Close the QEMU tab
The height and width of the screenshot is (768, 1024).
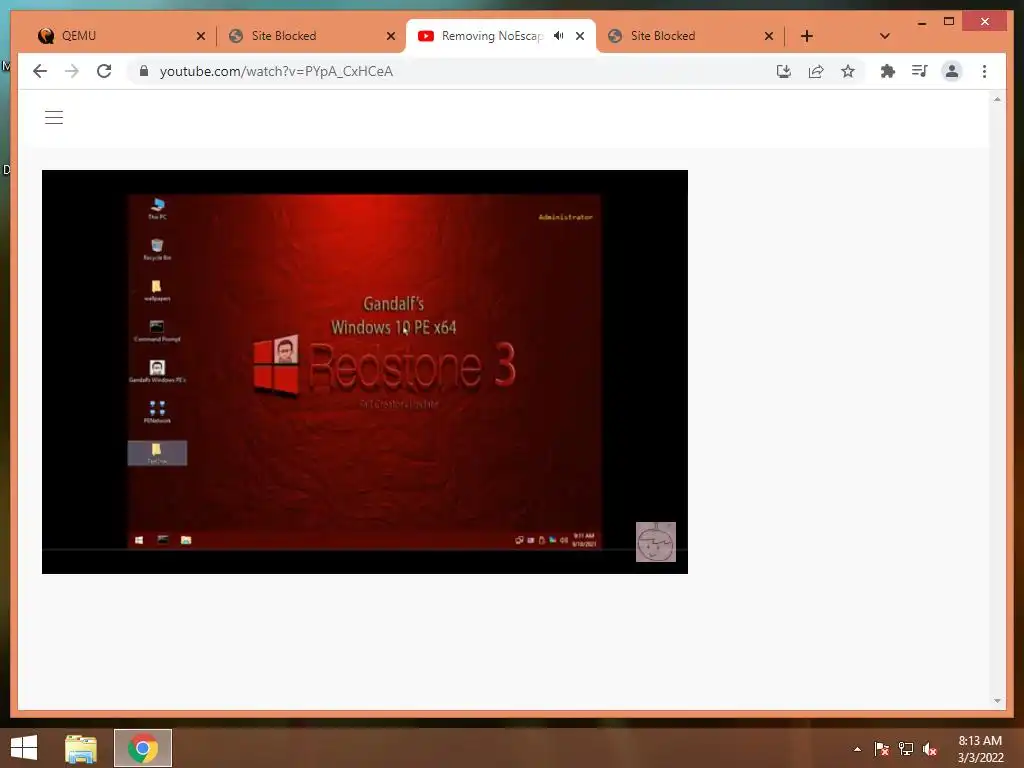coord(200,37)
